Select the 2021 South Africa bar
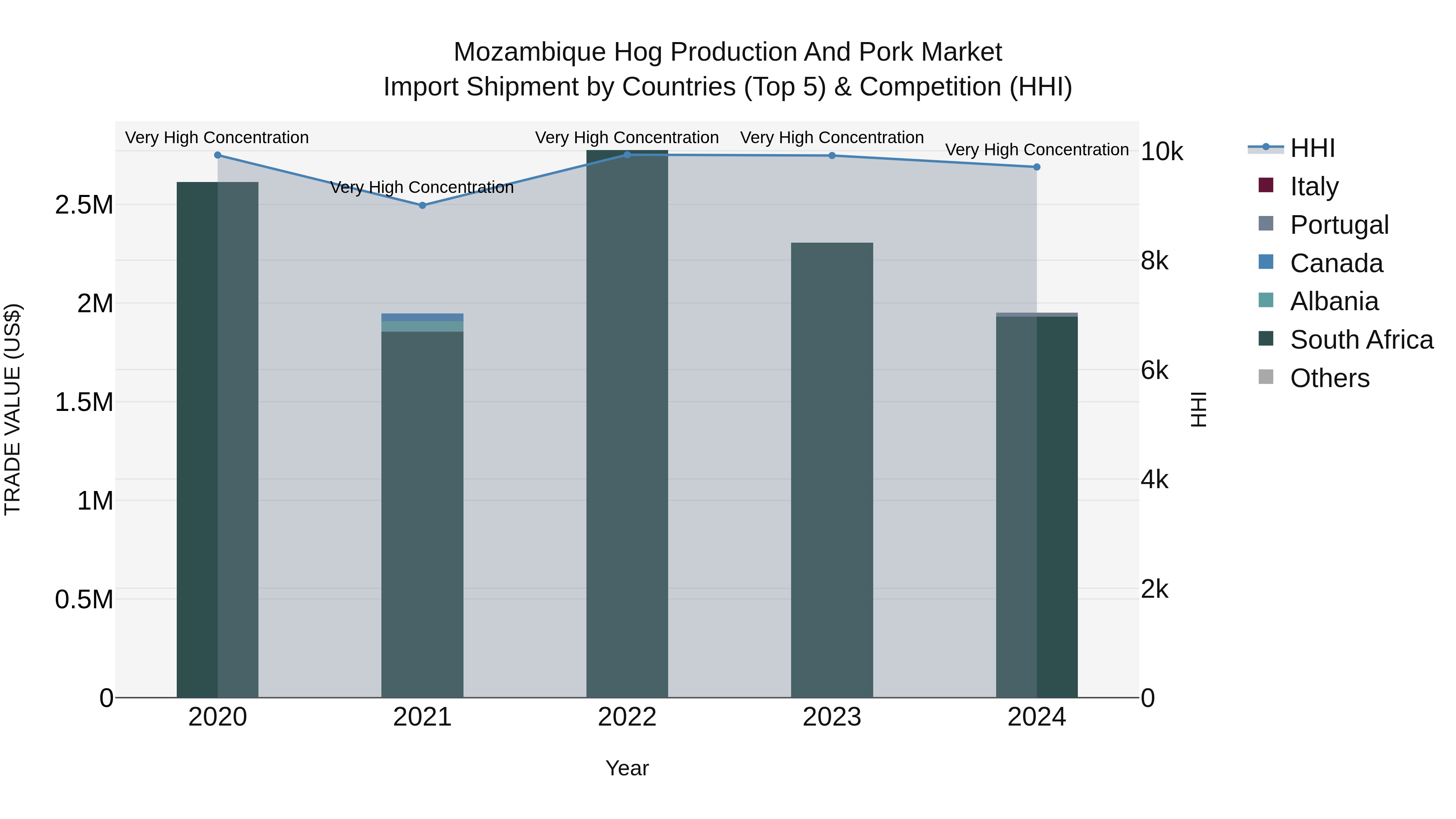1456x819 pixels. (422, 514)
